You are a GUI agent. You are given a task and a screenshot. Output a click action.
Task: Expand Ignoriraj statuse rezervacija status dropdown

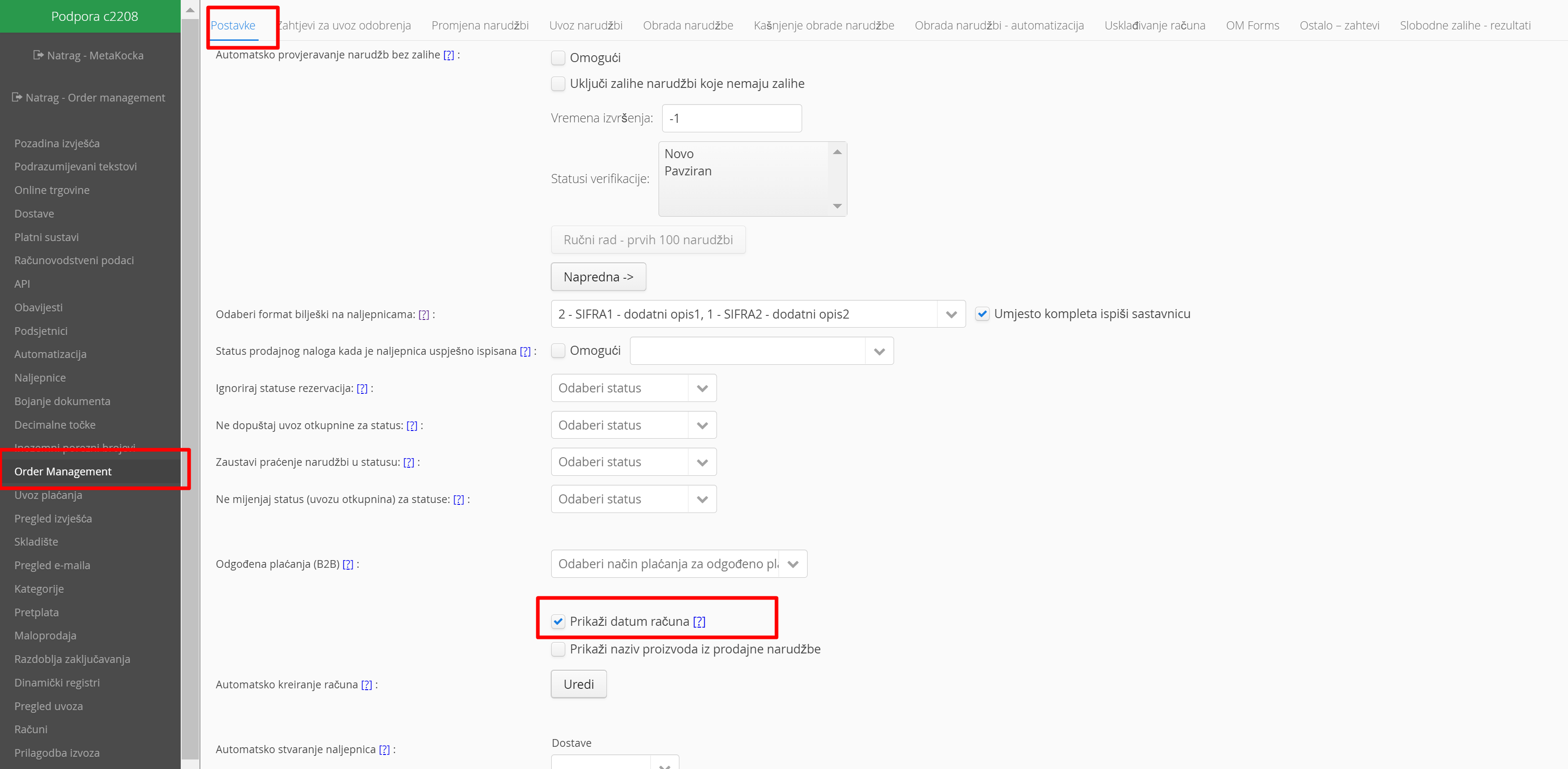point(702,388)
